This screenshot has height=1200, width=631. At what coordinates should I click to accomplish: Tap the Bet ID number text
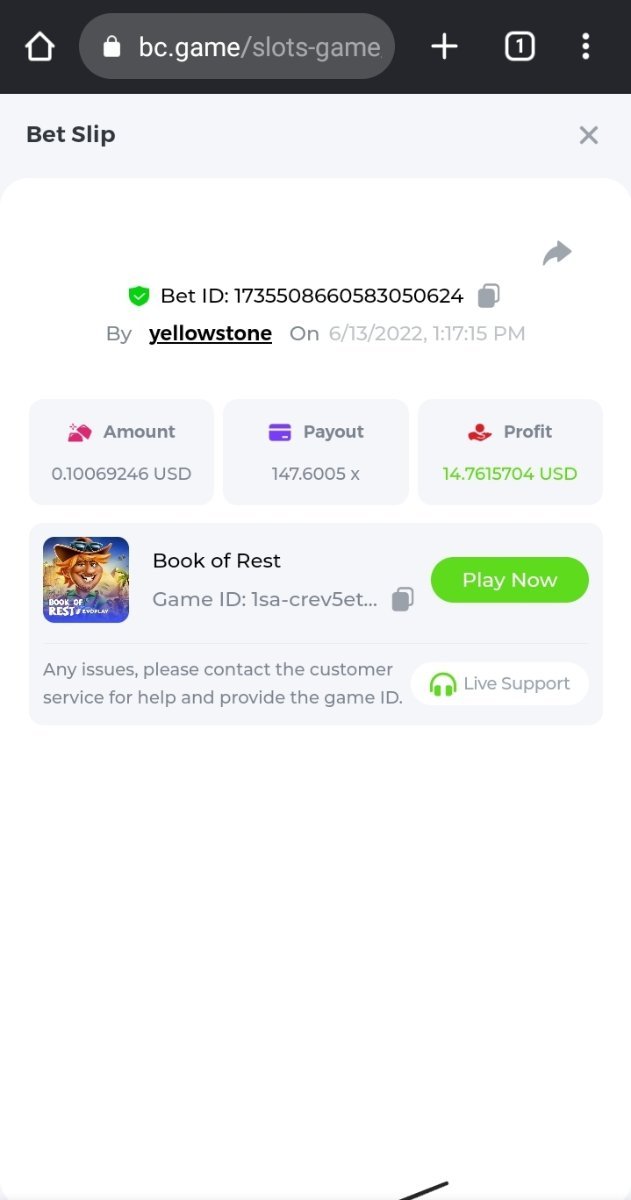click(x=348, y=296)
